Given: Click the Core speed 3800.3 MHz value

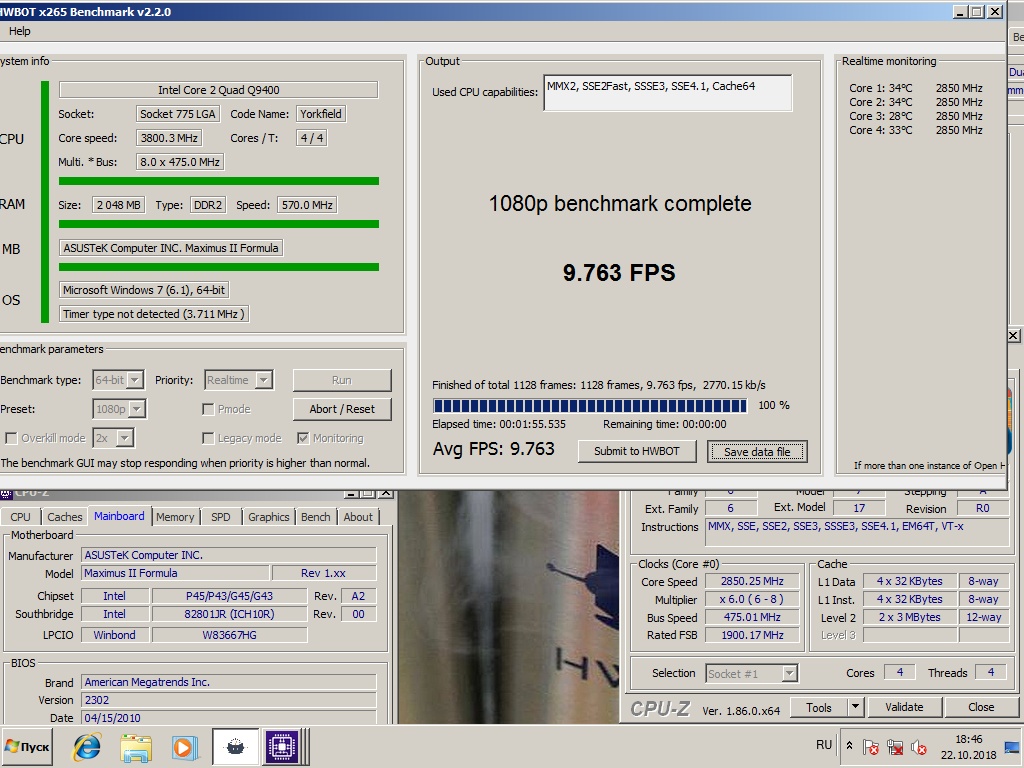Looking at the screenshot, I should [x=169, y=138].
